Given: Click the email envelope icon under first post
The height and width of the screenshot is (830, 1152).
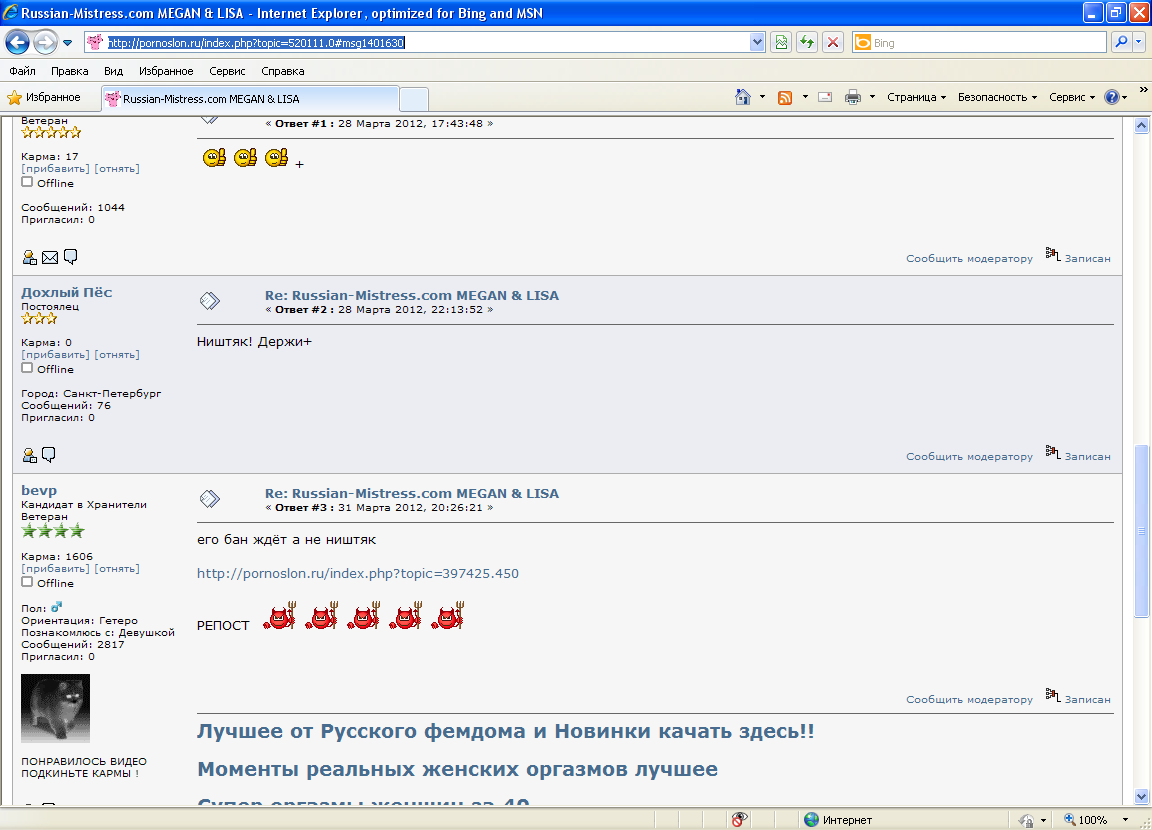Looking at the screenshot, I should coord(50,257).
